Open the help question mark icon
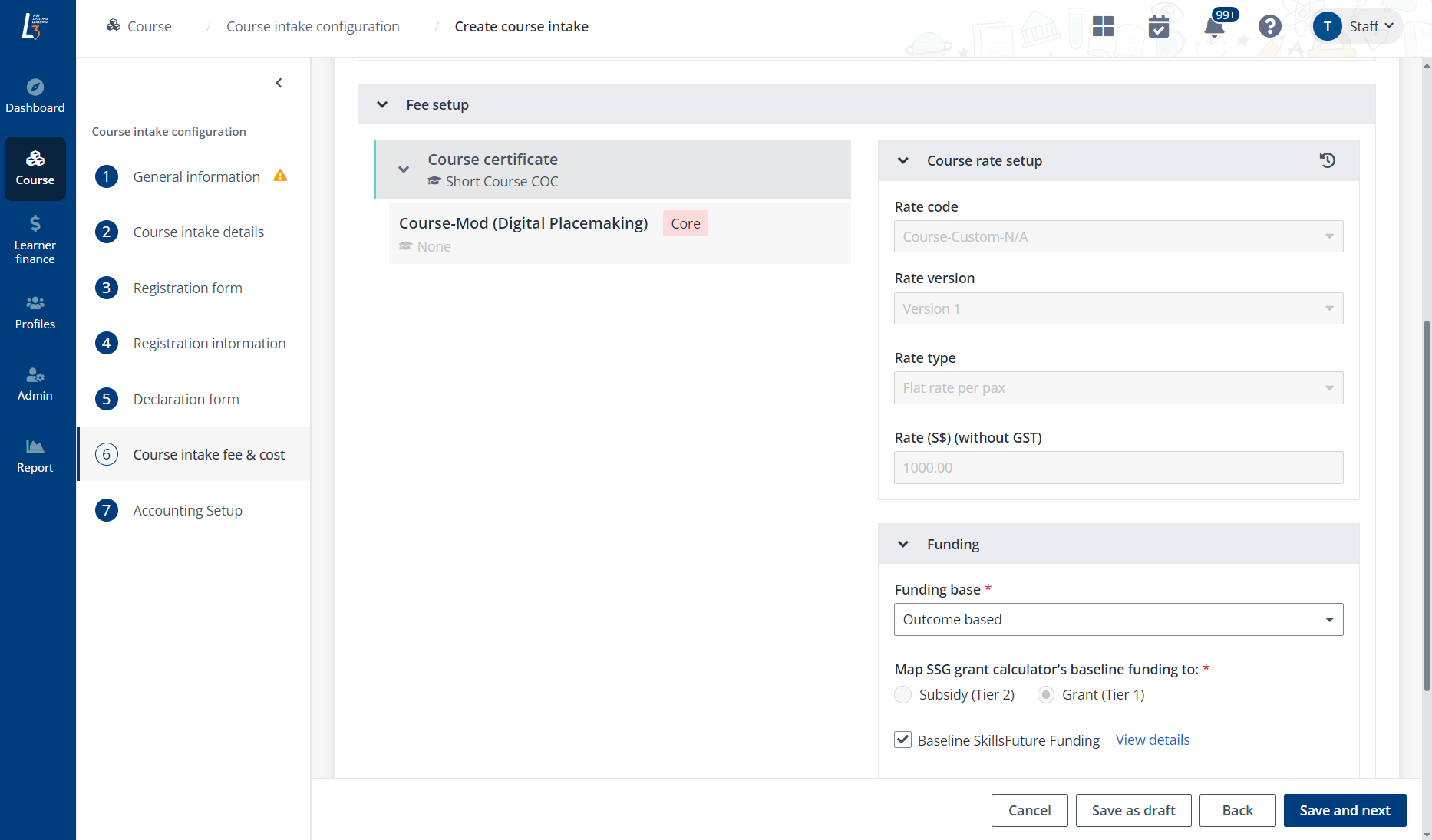The height and width of the screenshot is (840, 1432). tap(1269, 27)
